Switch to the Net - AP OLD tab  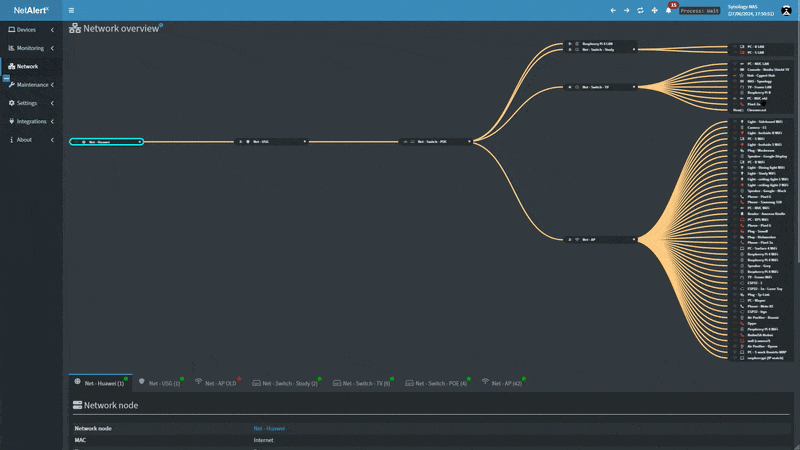tap(220, 383)
